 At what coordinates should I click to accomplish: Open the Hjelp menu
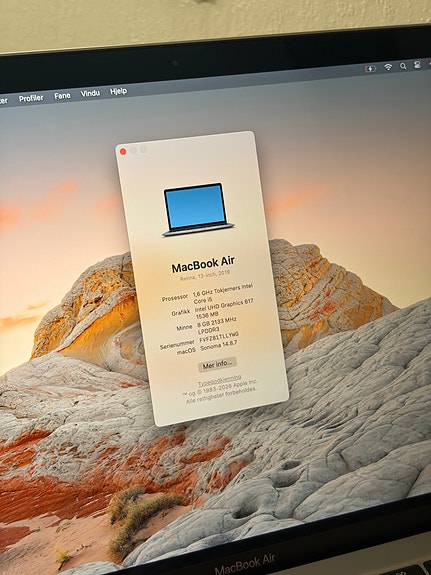[x=118, y=91]
